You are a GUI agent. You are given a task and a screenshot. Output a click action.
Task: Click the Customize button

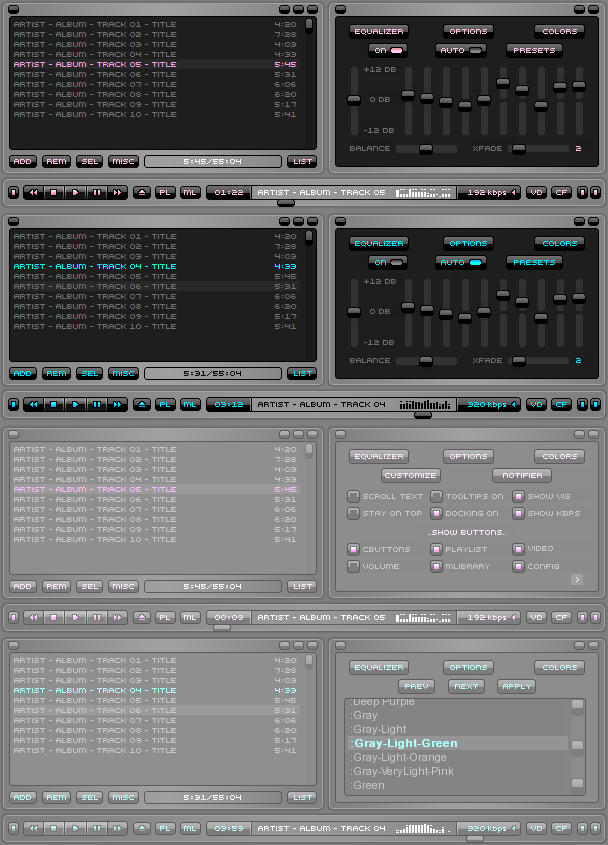410,475
